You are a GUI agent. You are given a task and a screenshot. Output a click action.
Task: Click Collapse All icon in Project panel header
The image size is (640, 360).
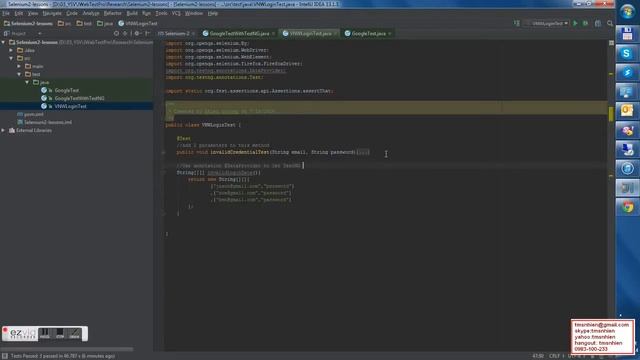(x=125, y=33)
